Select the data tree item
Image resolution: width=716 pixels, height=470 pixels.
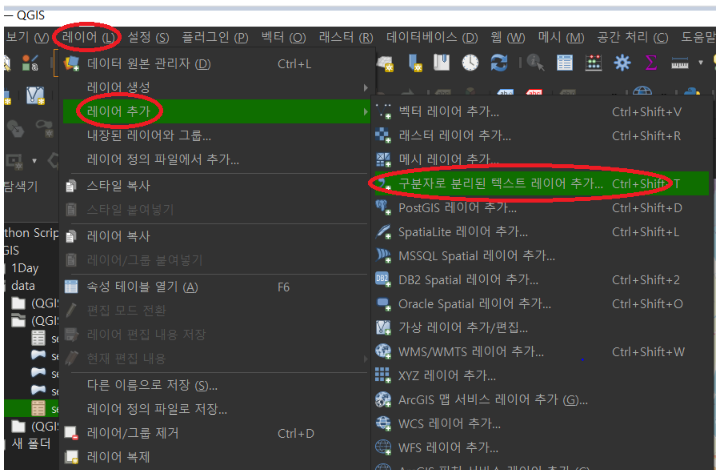23,286
